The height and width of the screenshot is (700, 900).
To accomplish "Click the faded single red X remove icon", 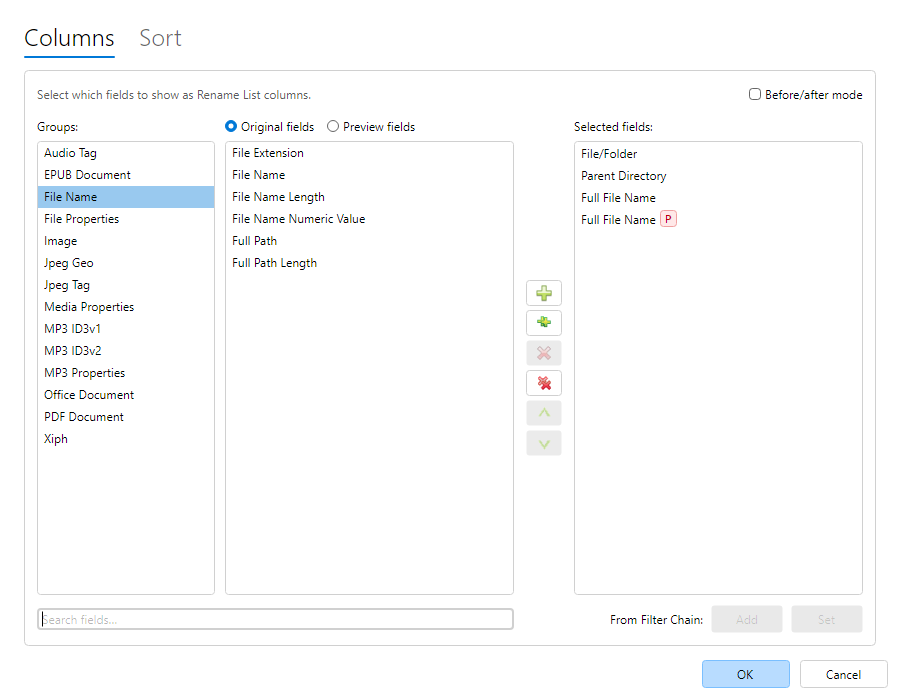I will 544,353.
